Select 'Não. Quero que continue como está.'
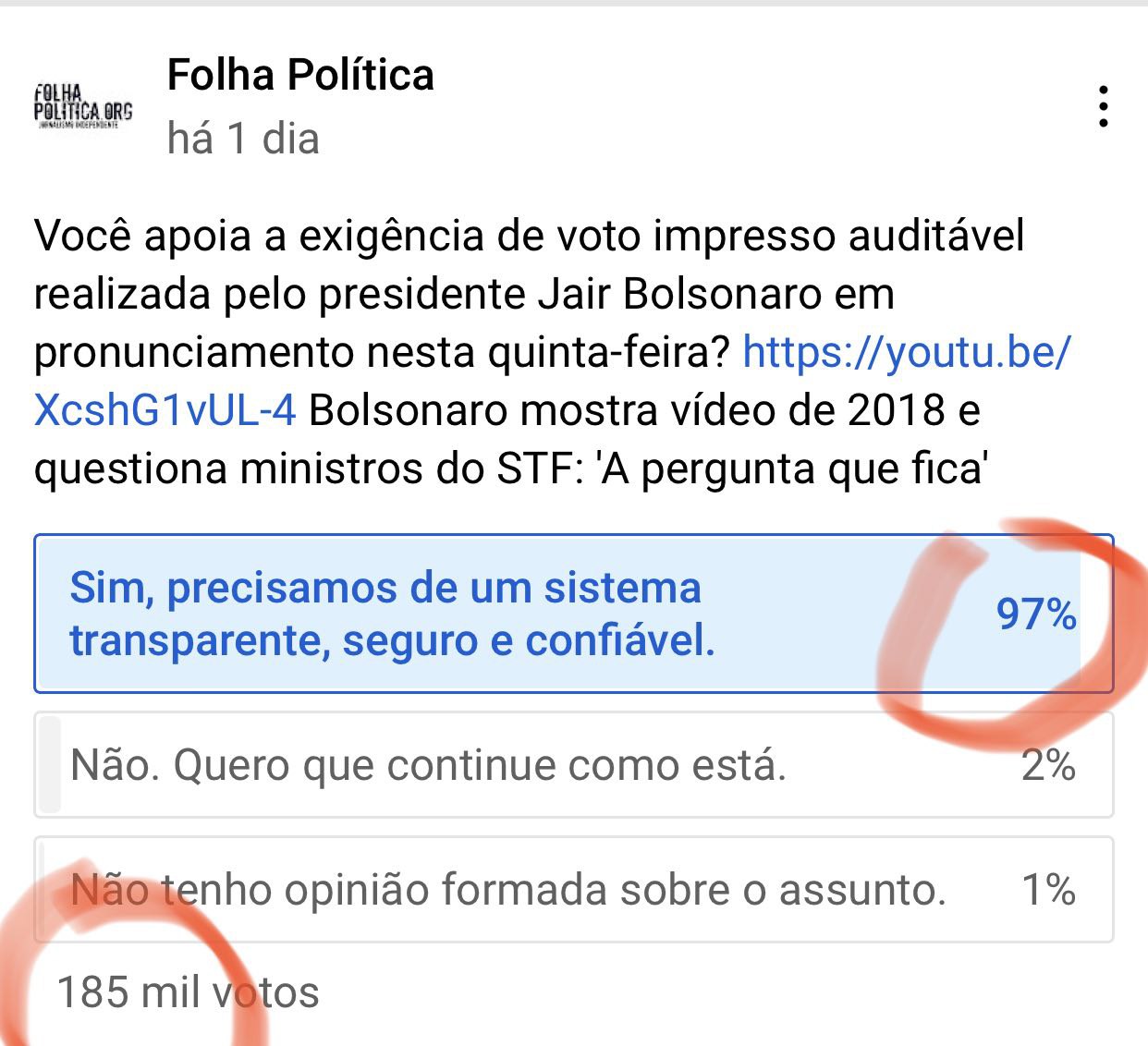The width and height of the screenshot is (1148, 1046). [x=428, y=765]
